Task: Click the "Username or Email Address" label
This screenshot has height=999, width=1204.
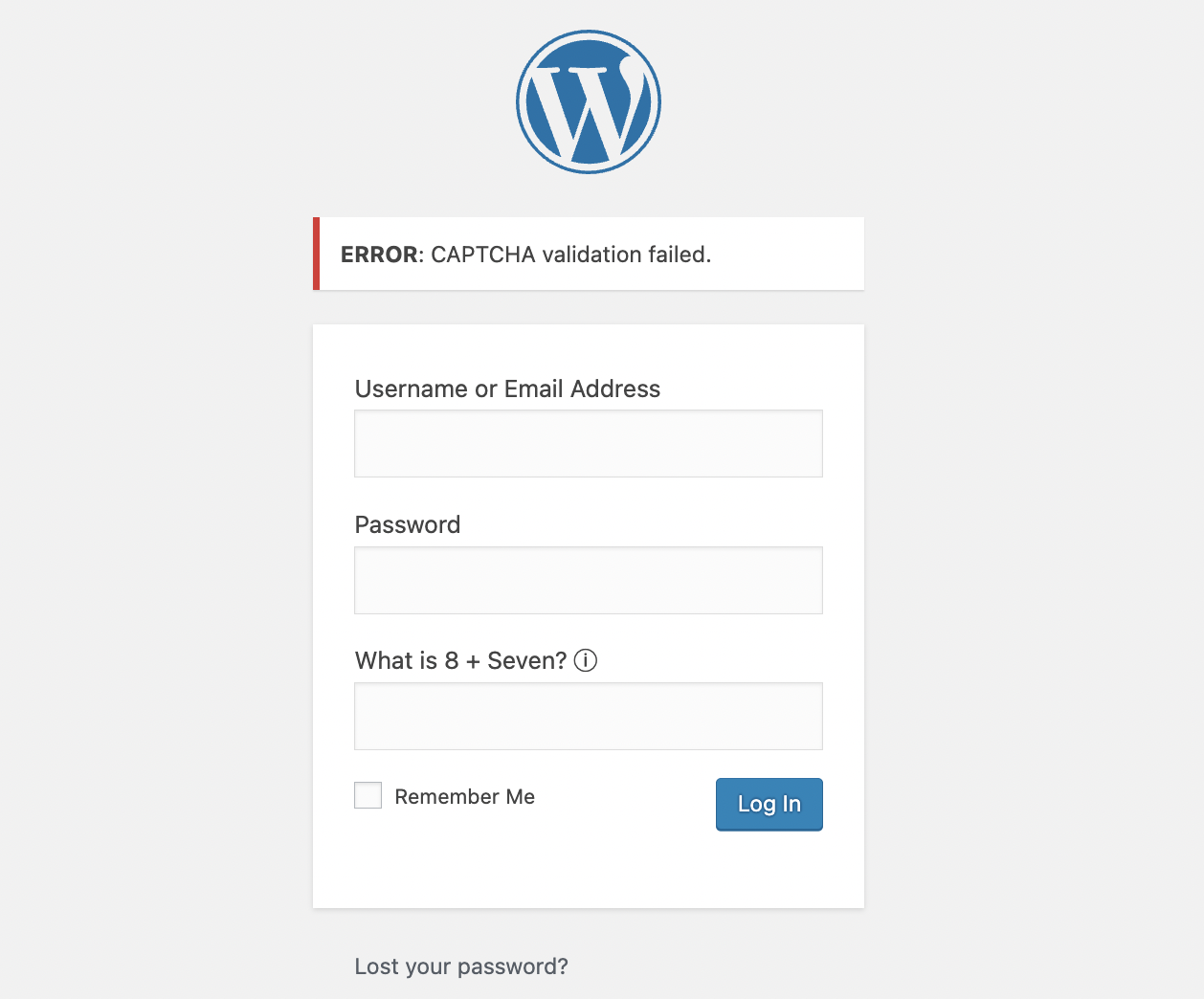Action: coord(507,388)
